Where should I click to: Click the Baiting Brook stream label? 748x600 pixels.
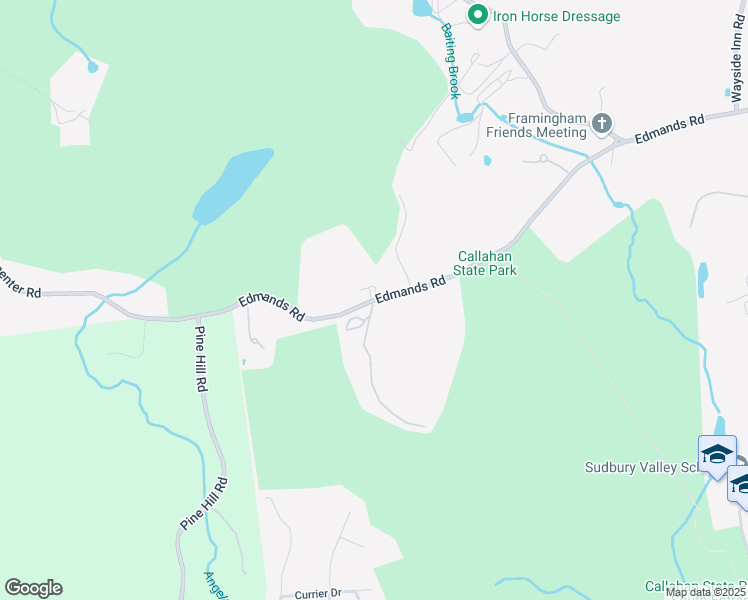pos(450,61)
